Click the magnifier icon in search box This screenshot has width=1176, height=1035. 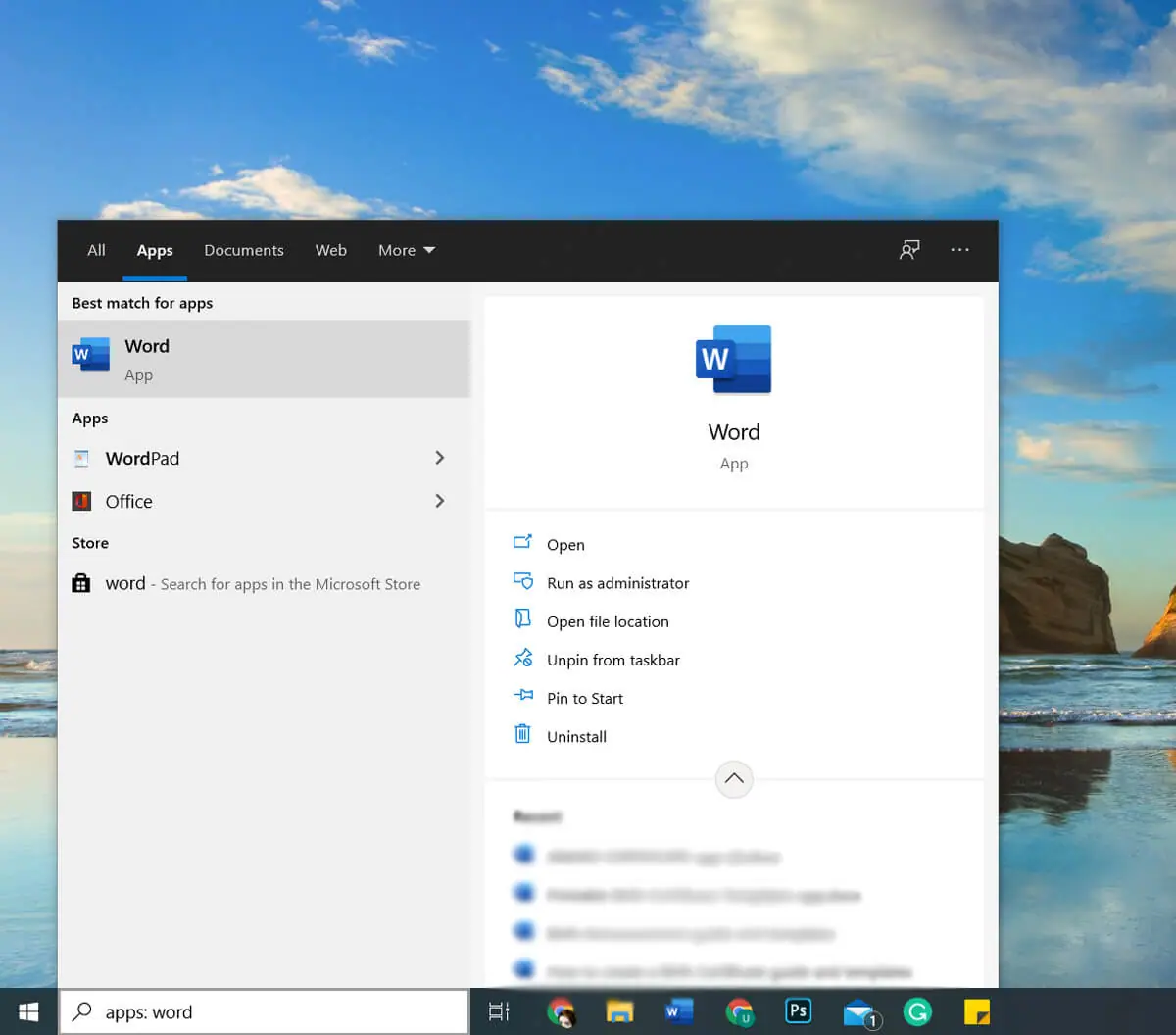(83, 1011)
